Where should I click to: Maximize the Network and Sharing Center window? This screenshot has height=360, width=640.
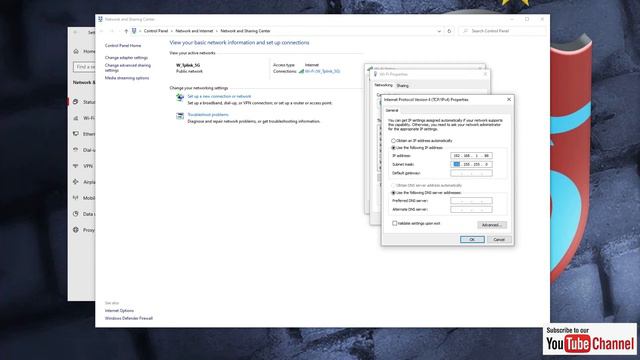pos(527,19)
